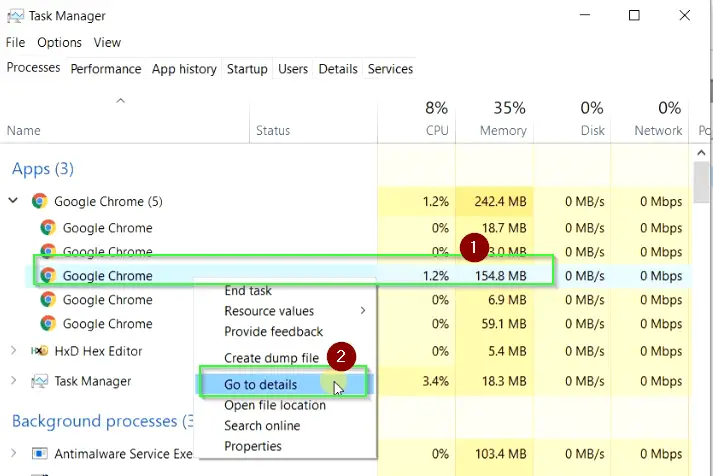The height and width of the screenshot is (476, 713).
Task: Expand the Antimalware Service Executable entry
Action: pyautogui.click(x=13, y=453)
